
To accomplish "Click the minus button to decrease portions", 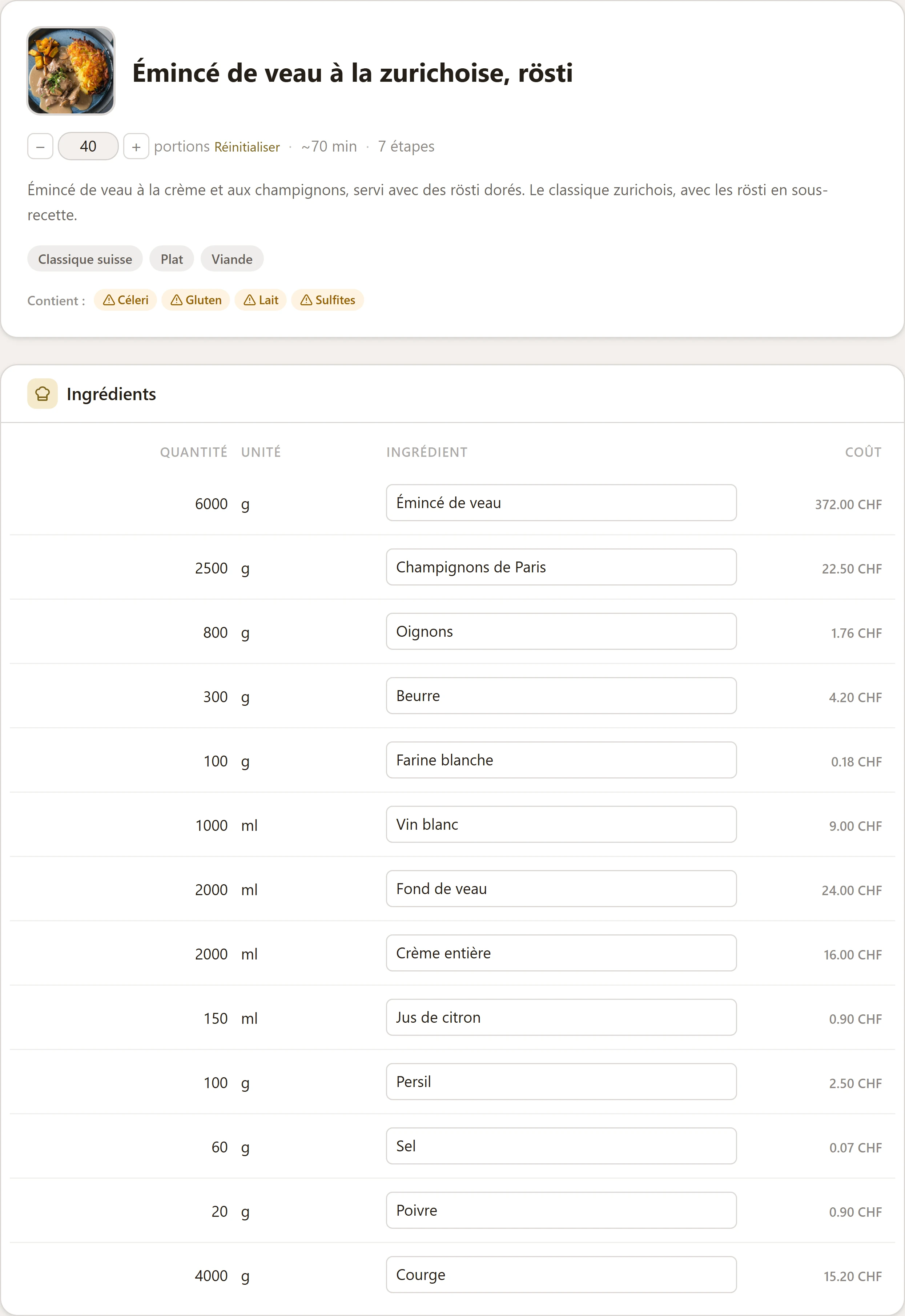I will pyautogui.click(x=40, y=146).
